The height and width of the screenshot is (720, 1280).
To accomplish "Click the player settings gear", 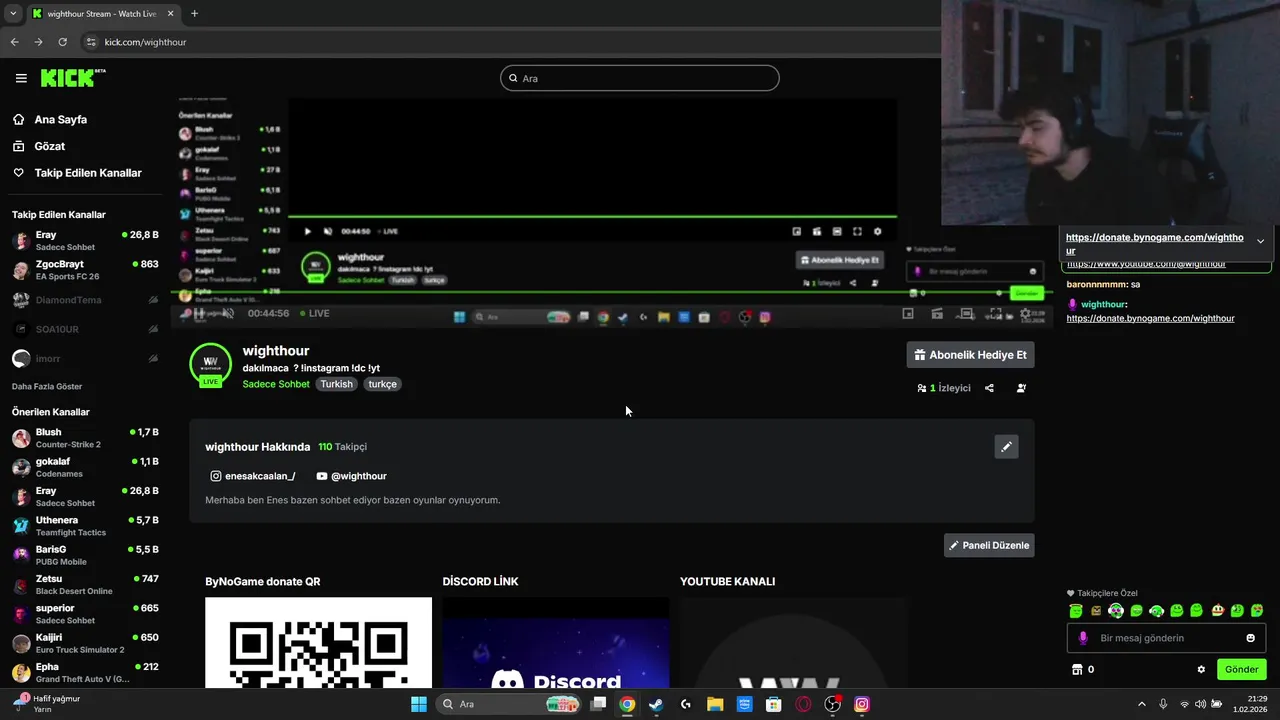I will pos(1025,313).
